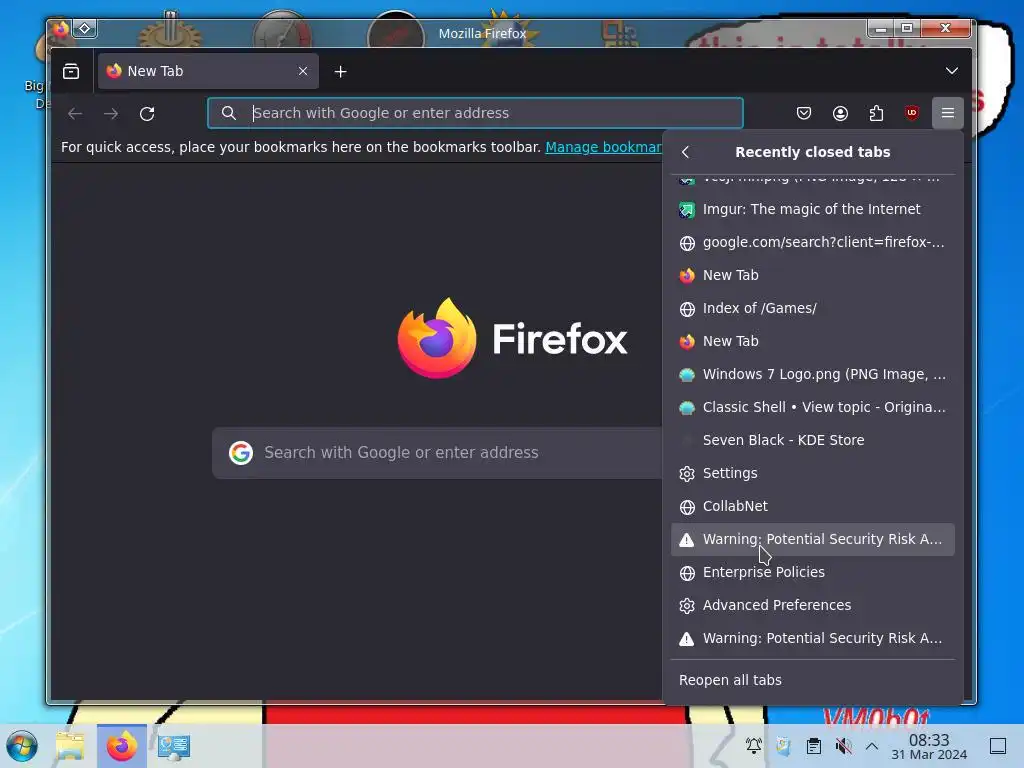Viewport: 1024px width, 768px height.
Task: Reopen the CollabNet closed tab
Action: (812, 506)
